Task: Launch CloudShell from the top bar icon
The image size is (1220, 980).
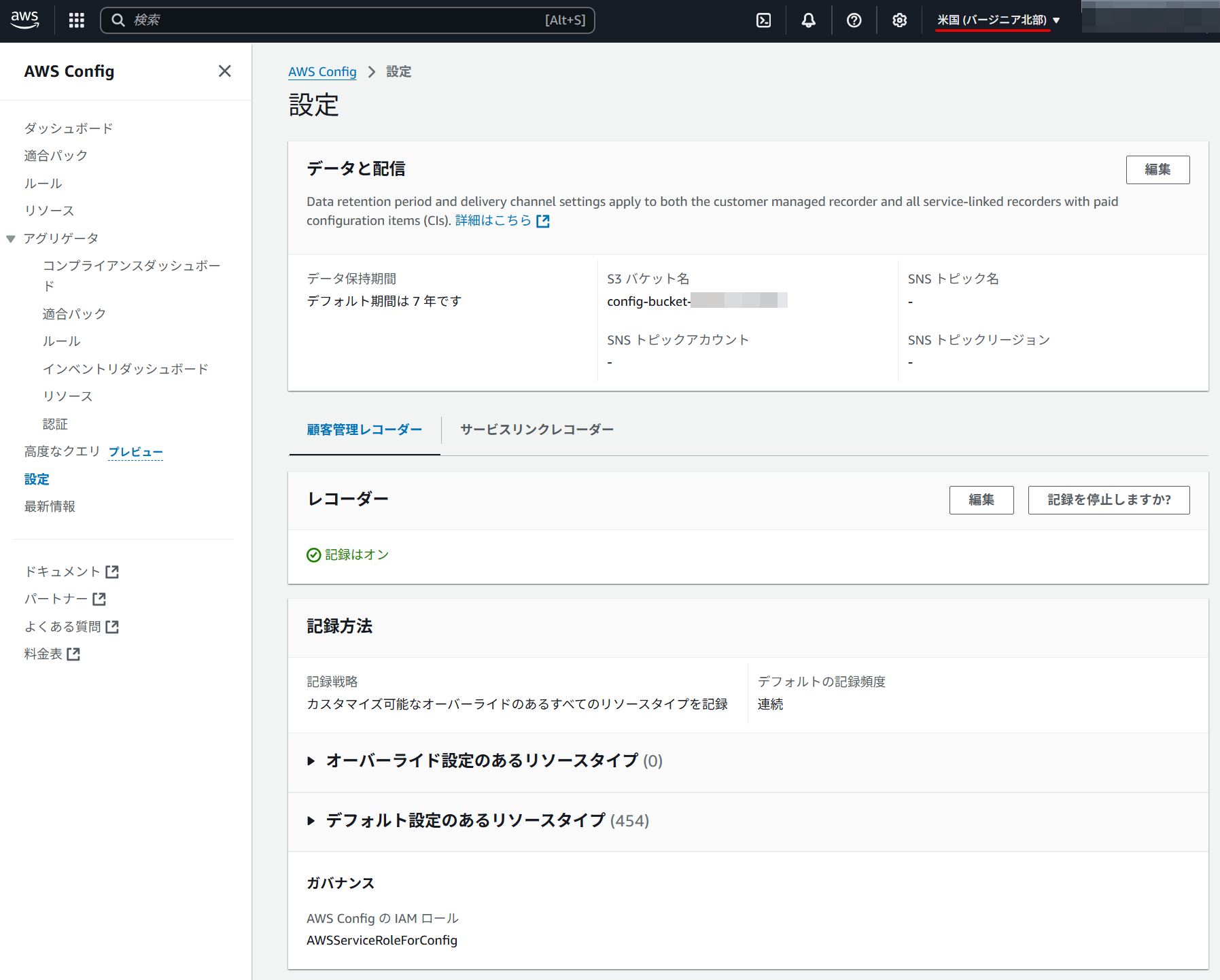Action: click(x=764, y=20)
